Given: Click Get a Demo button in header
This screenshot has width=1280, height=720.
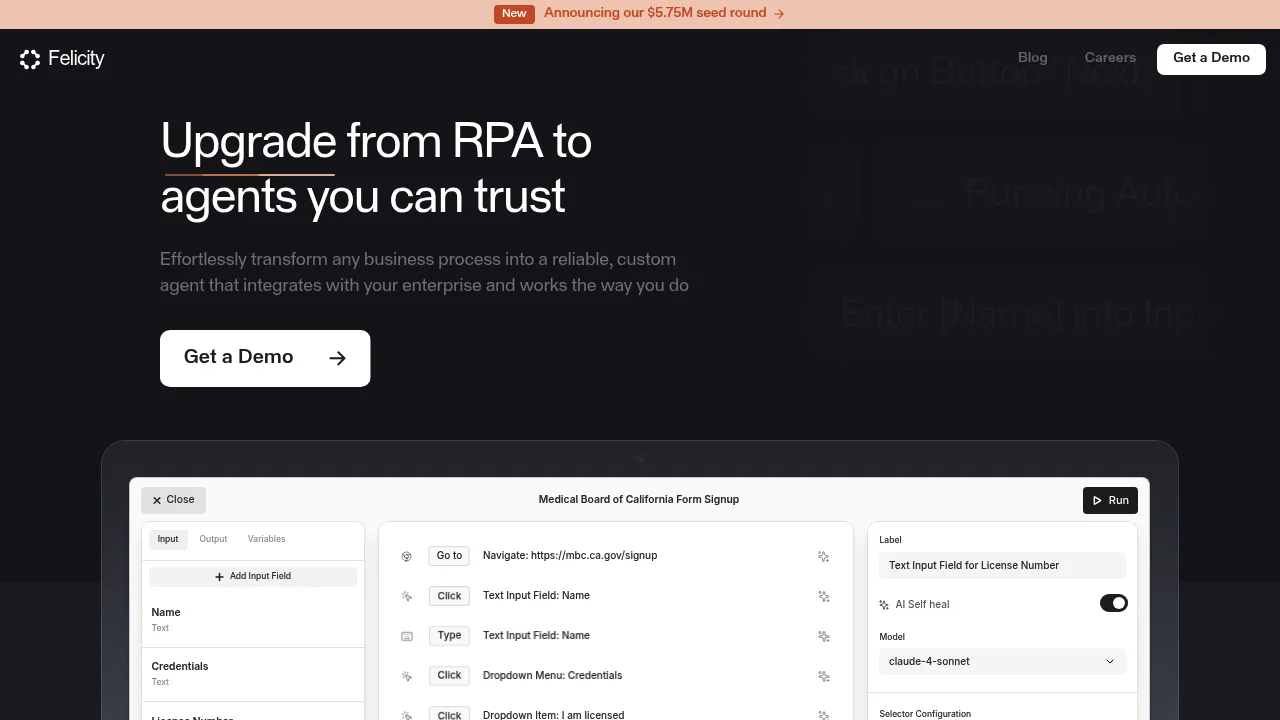Looking at the screenshot, I should (1211, 59).
